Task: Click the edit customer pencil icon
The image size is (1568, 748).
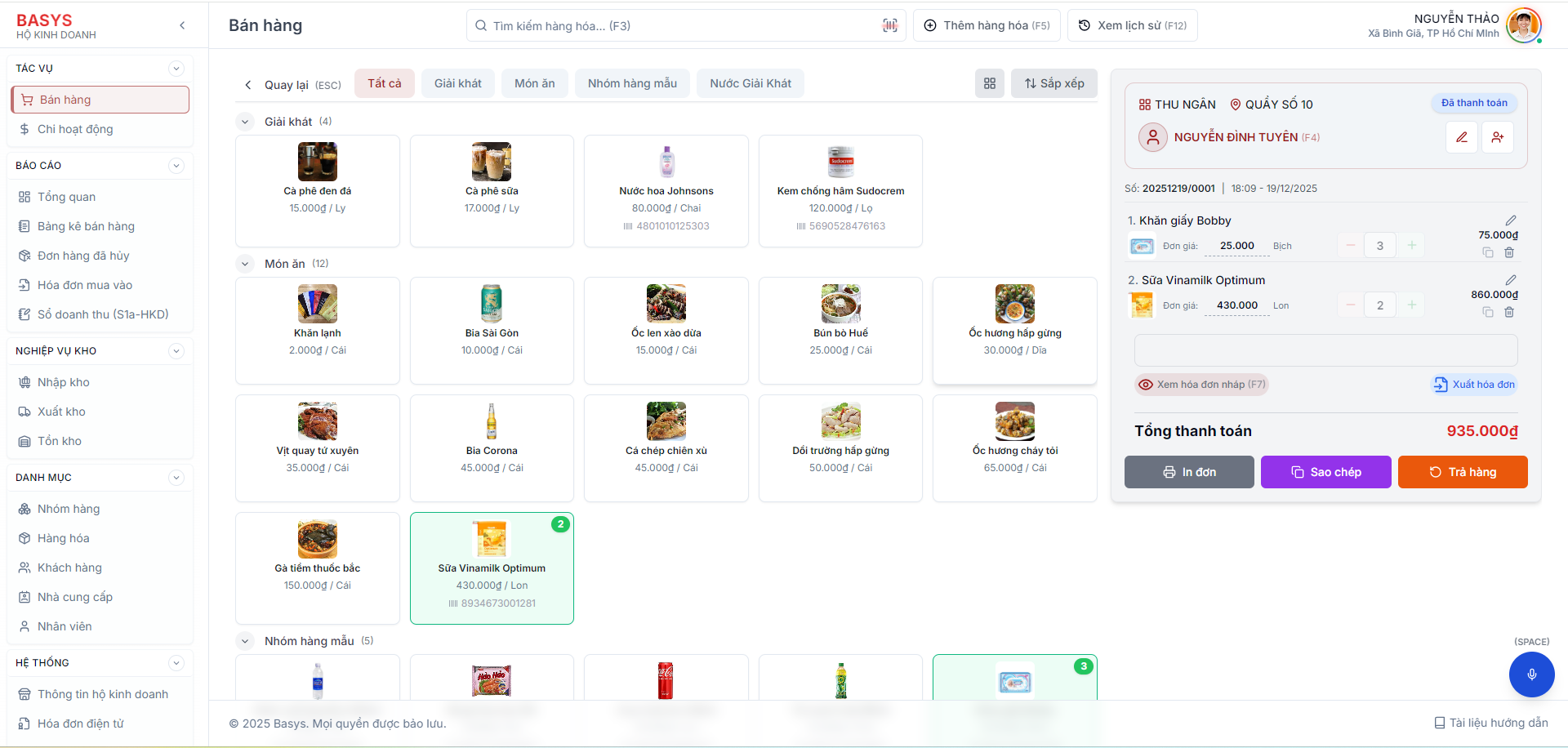Action: 1461,137
